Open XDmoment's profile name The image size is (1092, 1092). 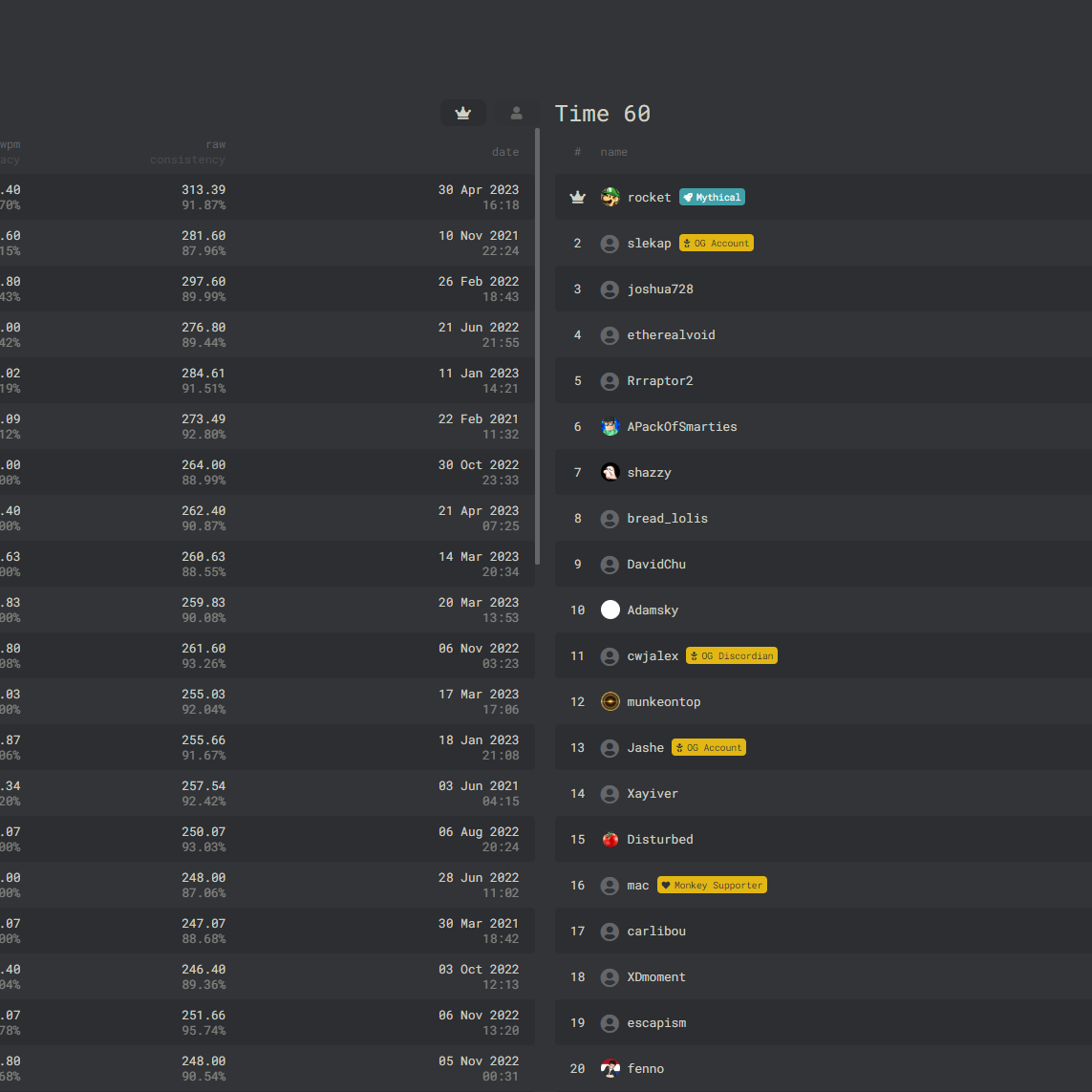pos(656,977)
